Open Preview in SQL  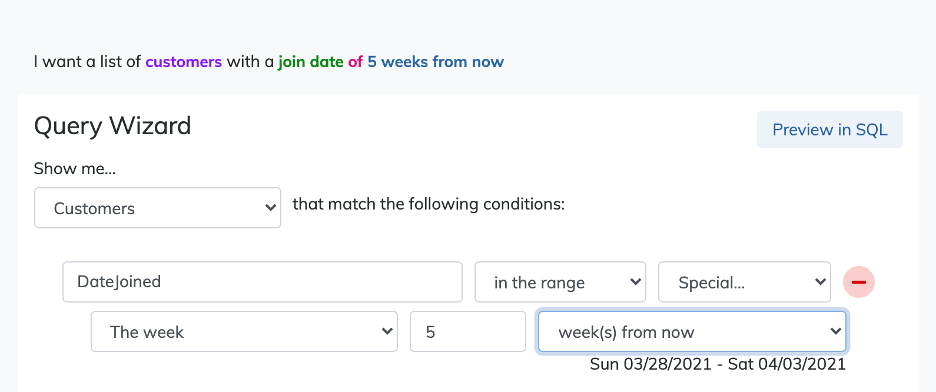tap(830, 129)
